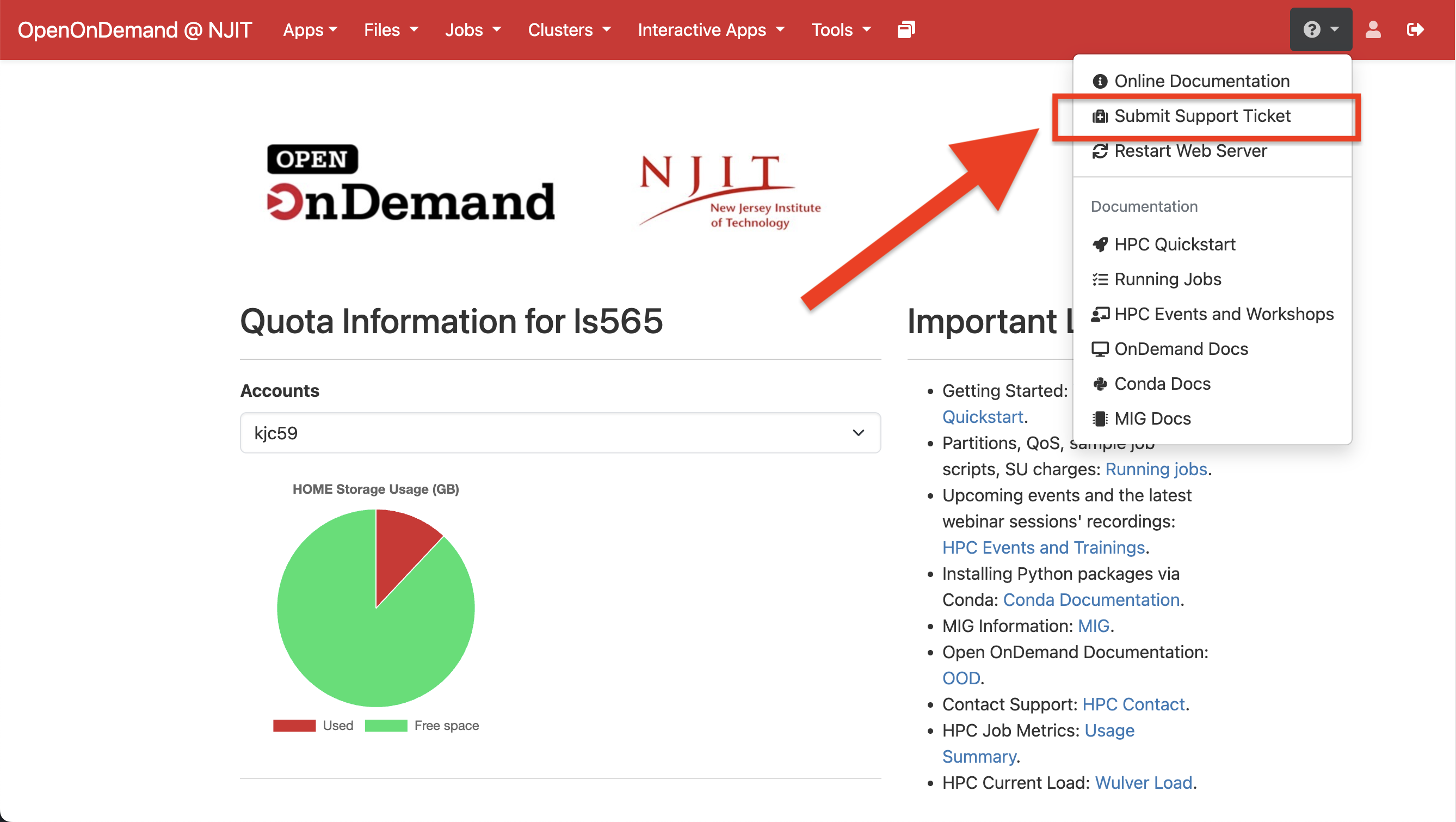The image size is (1456, 822).
Task: Click the Restart Web Server refresh icon
Action: [1100, 151]
